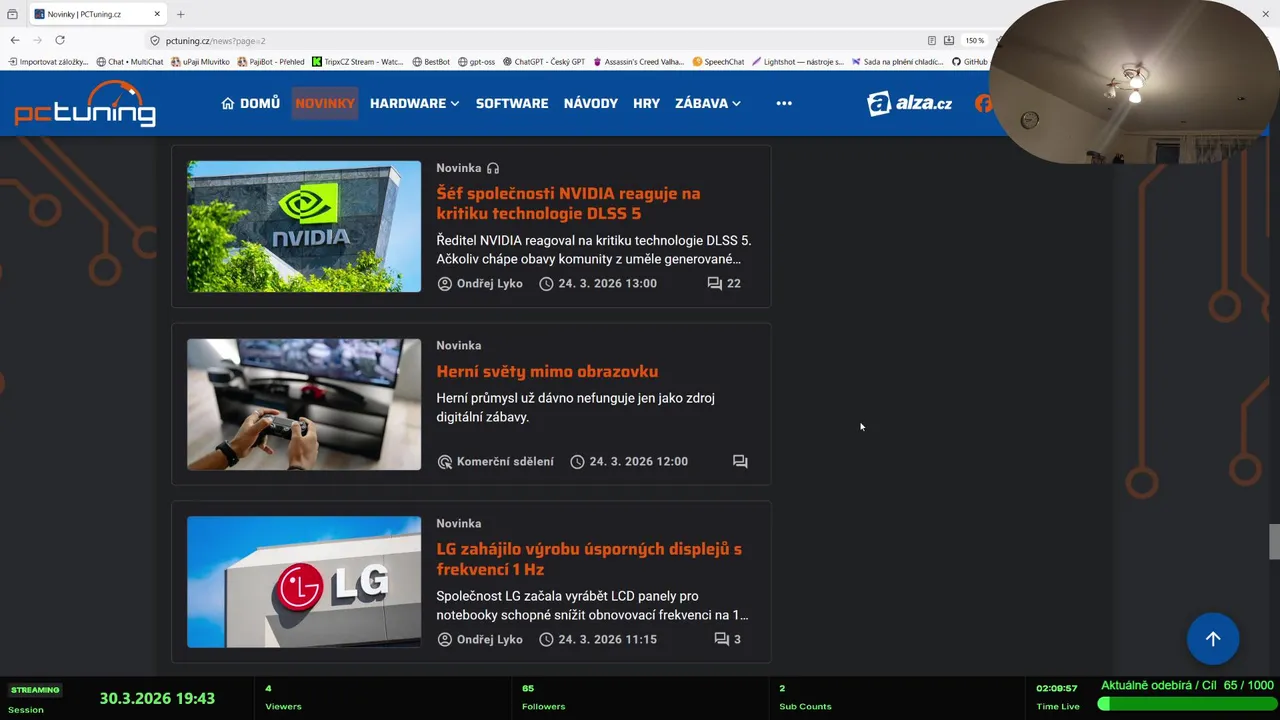
Task: Open the Importovat záložky bookmark
Action: 48,62
